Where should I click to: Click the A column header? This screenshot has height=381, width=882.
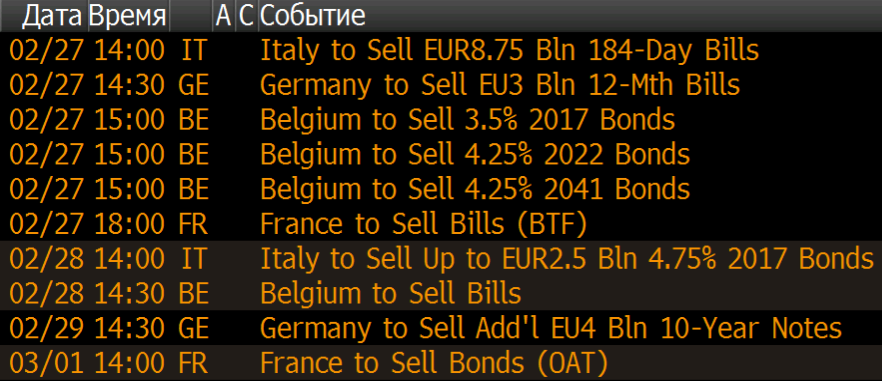click(x=223, y=16)
